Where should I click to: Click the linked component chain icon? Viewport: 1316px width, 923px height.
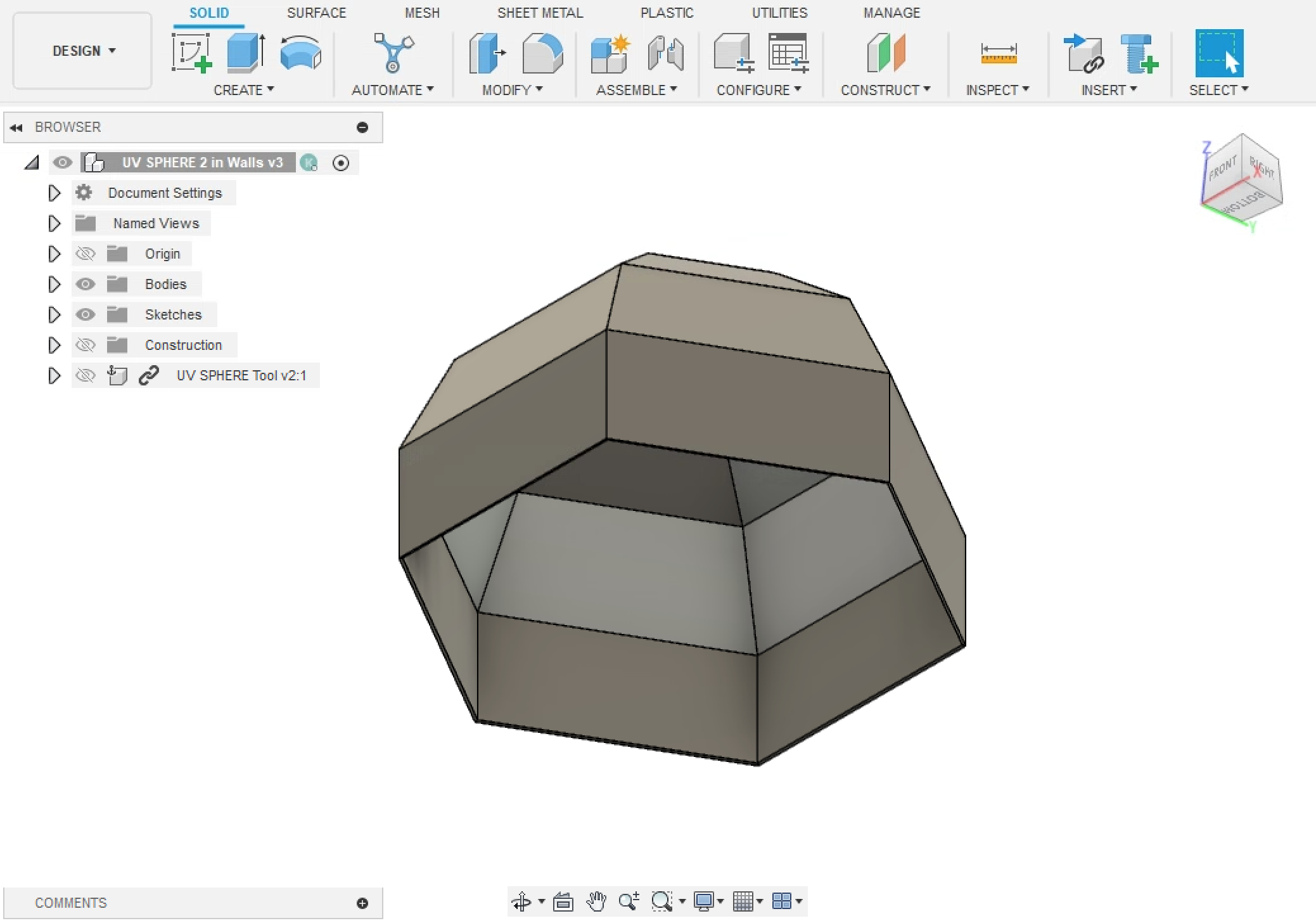(x=149, y=375)
